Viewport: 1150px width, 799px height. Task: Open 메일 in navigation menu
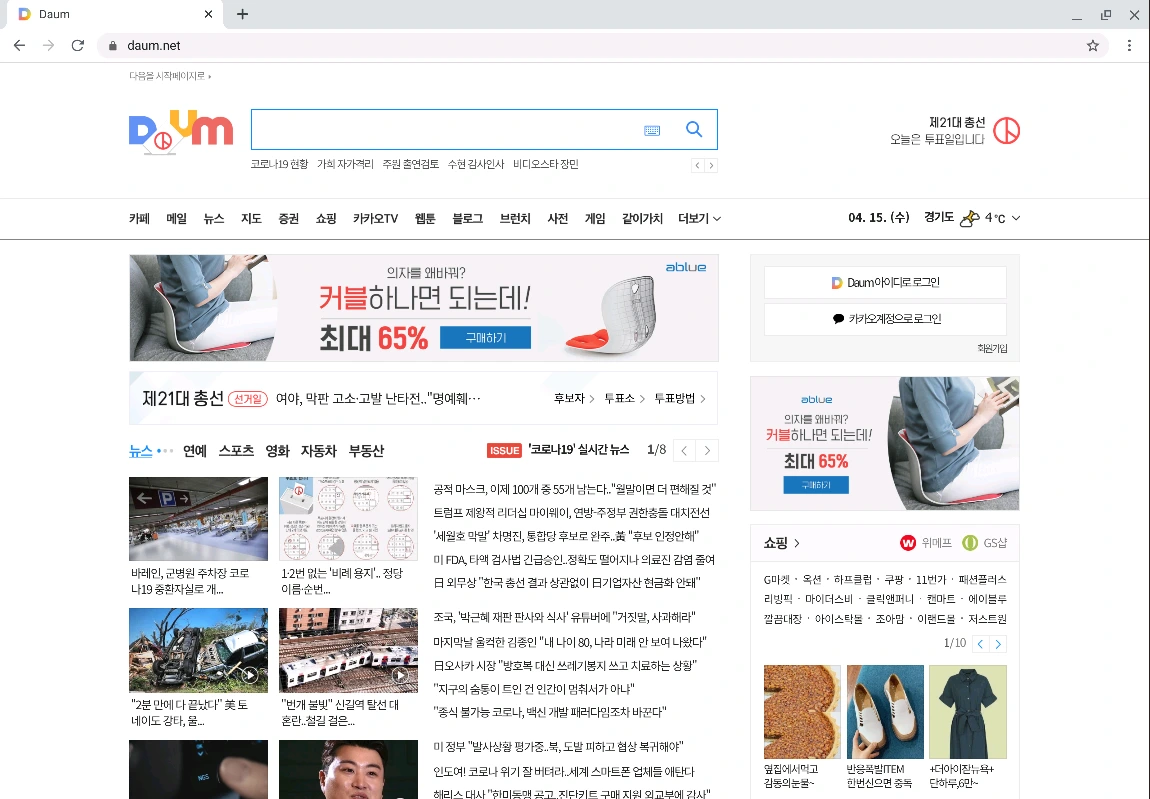pos(177,219)
